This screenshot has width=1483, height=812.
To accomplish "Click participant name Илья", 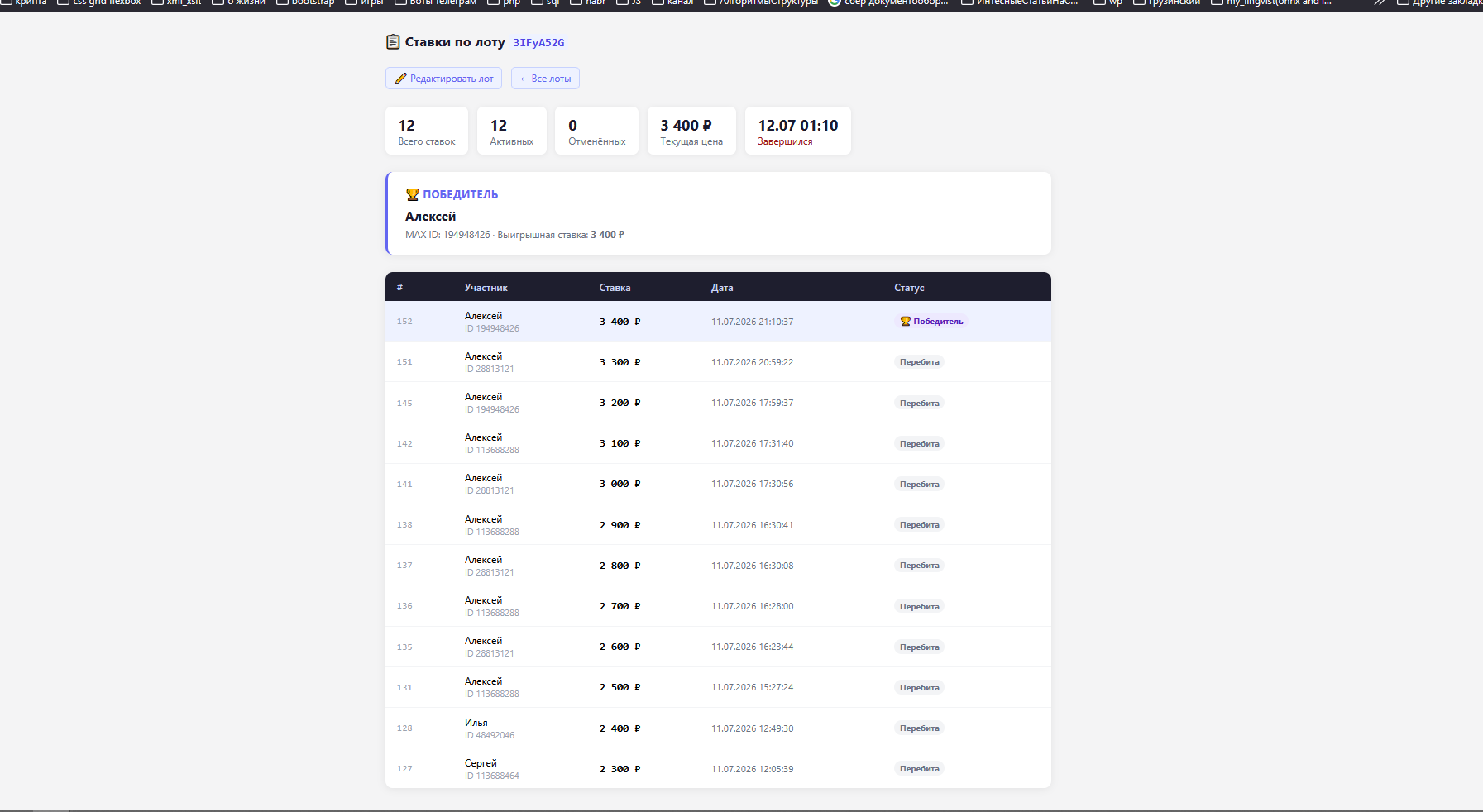I will click(x=476, y=723).
